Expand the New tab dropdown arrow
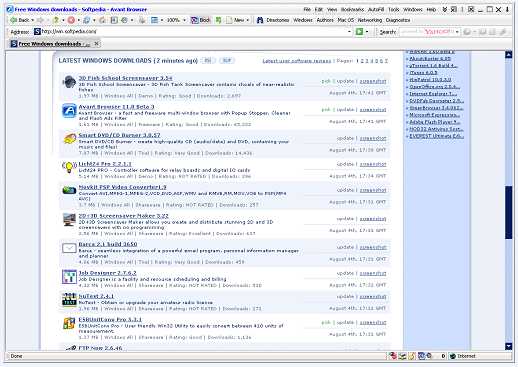 248,20
